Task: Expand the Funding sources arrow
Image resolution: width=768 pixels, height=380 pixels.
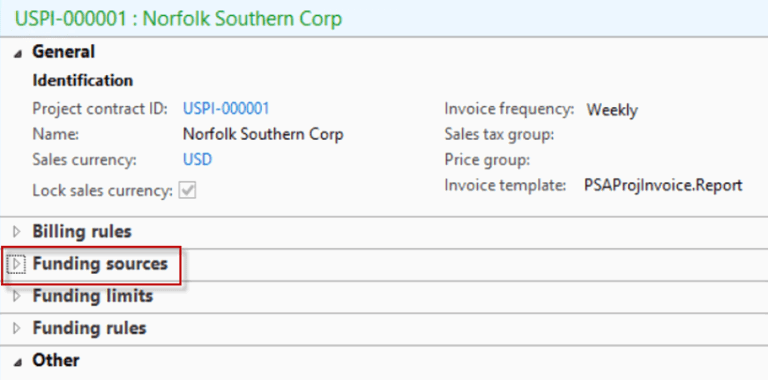Action: tap(17, 264)
